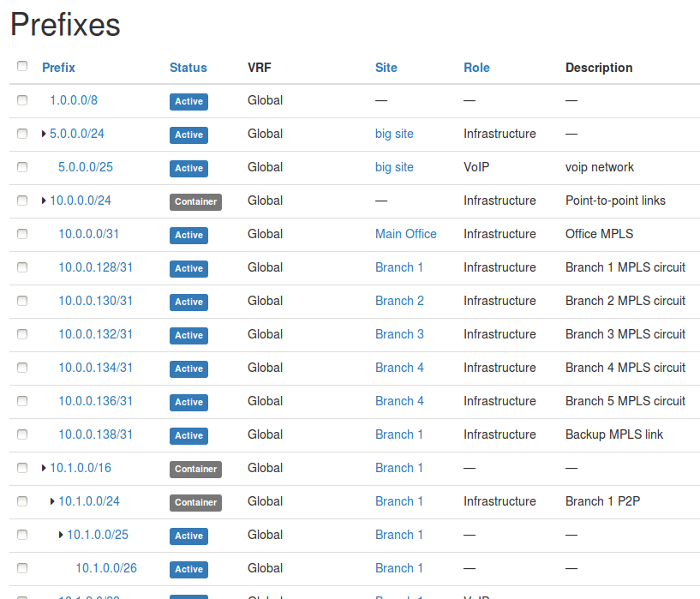This screenshot has width=700, height=599.
Task: Click the 10.1.0.0/25 tree arrow
Action: pos(61,535)
